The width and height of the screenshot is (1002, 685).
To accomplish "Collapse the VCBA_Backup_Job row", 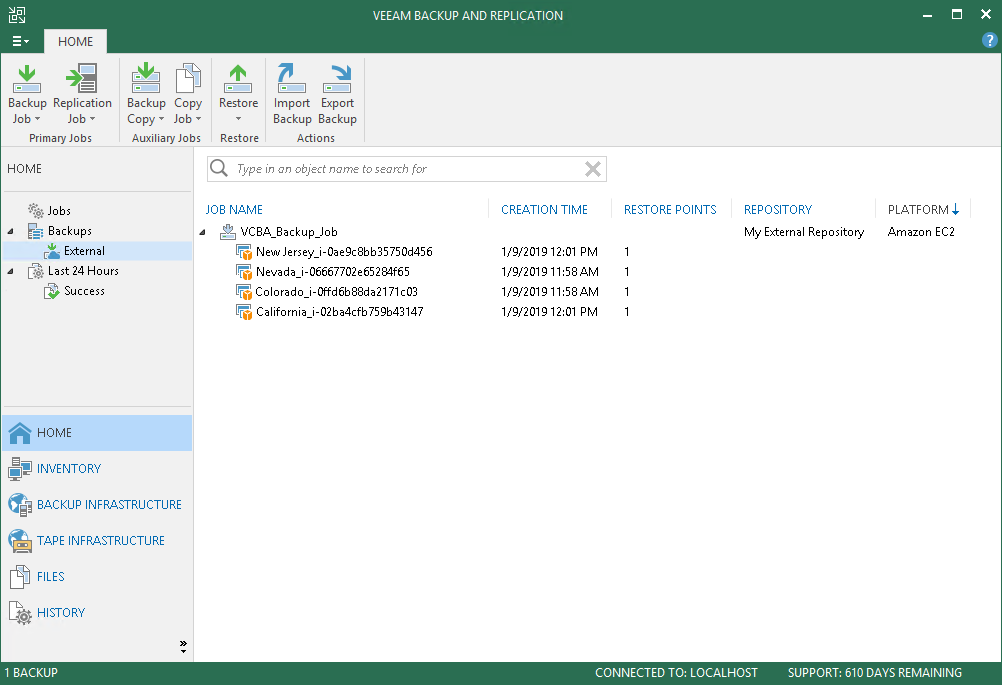I will 203,233.
